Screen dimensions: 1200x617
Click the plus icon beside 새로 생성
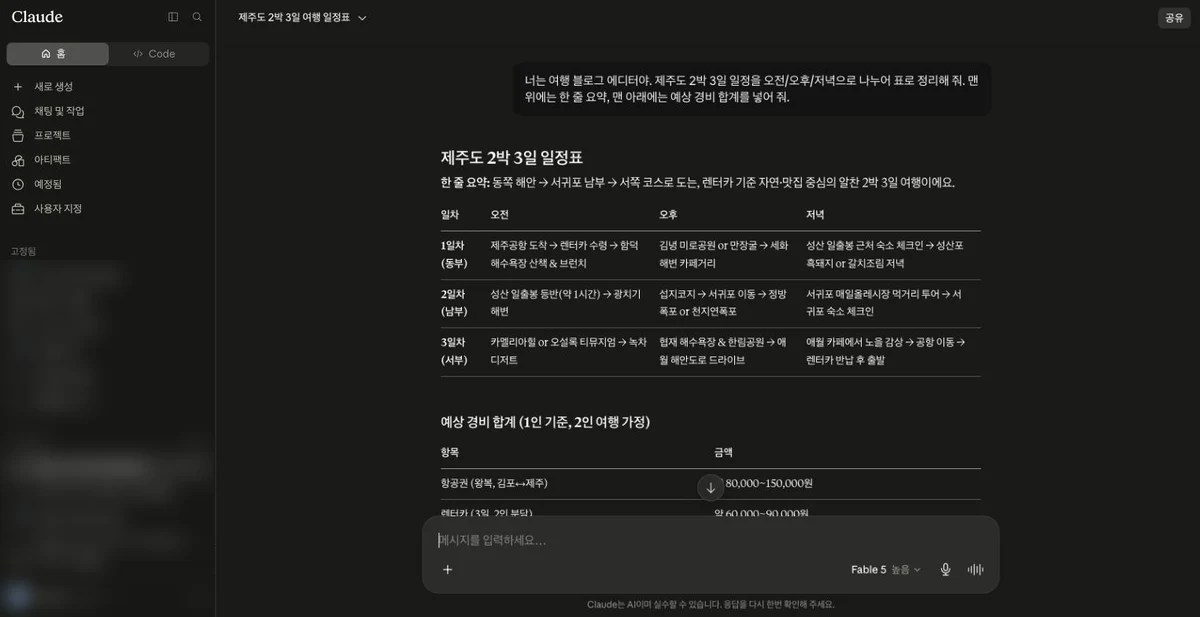click(17, 87)
